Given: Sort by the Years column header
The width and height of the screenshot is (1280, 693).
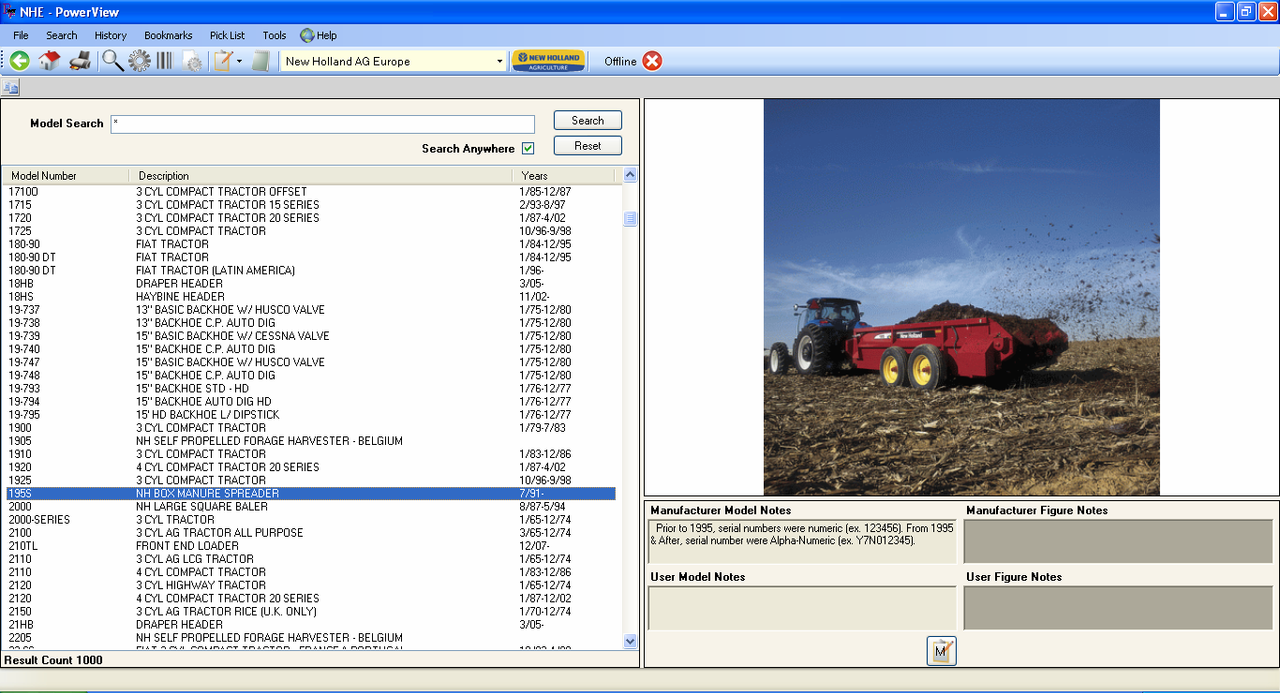Looking at the screenshot, I should 563,176.
